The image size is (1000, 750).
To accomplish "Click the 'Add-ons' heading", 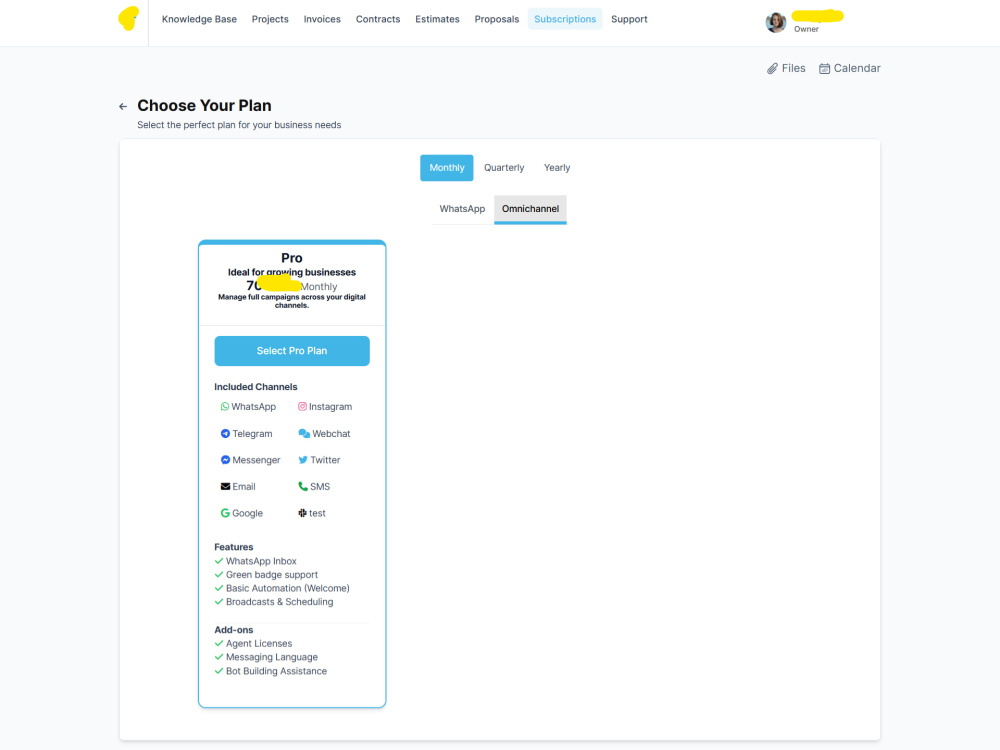I will tap(233, 630).
